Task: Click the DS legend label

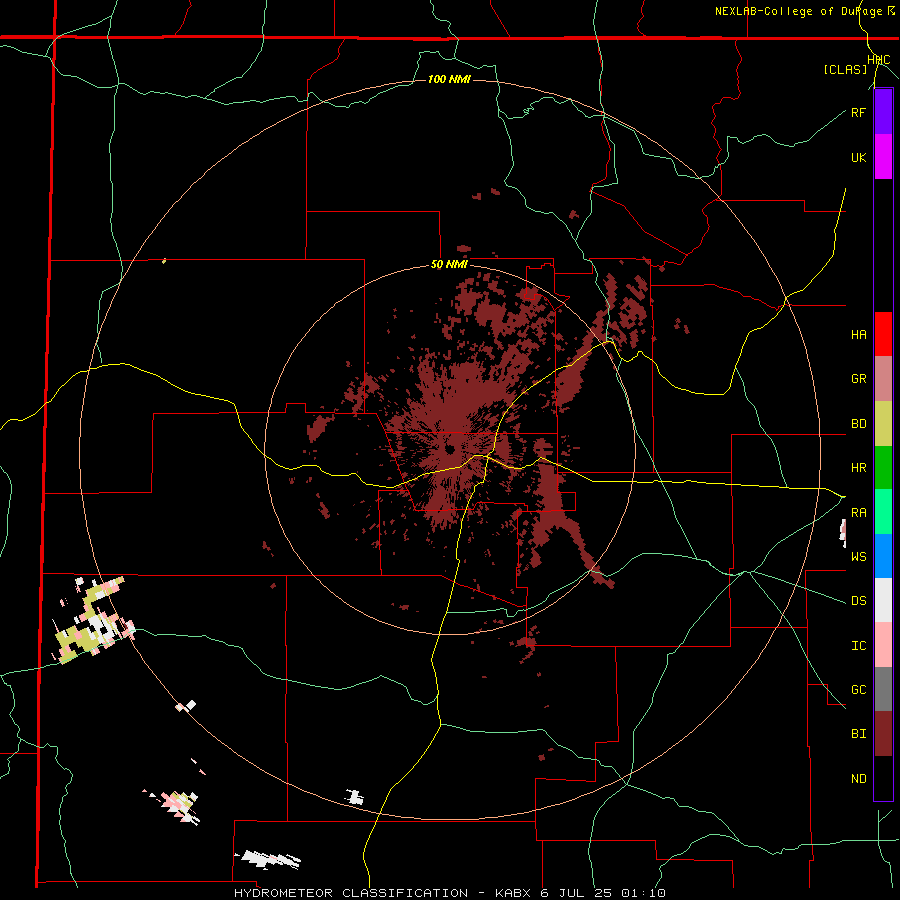Action: click(858, 601)
